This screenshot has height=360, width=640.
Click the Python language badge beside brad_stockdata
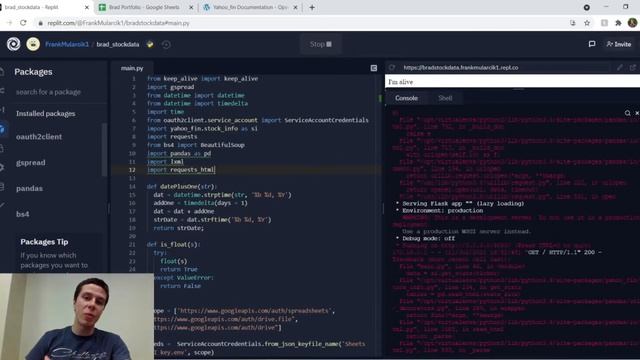point(150,44)
